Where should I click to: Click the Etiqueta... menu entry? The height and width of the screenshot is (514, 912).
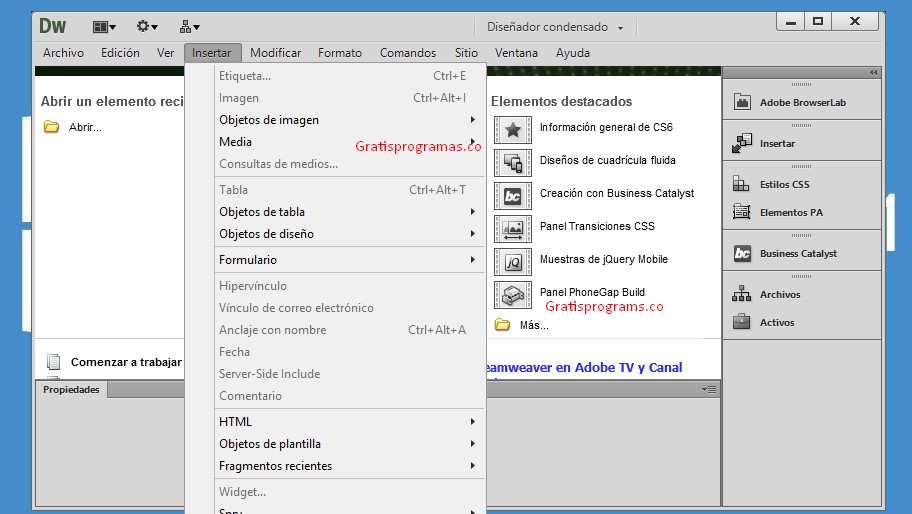[347, 76]
